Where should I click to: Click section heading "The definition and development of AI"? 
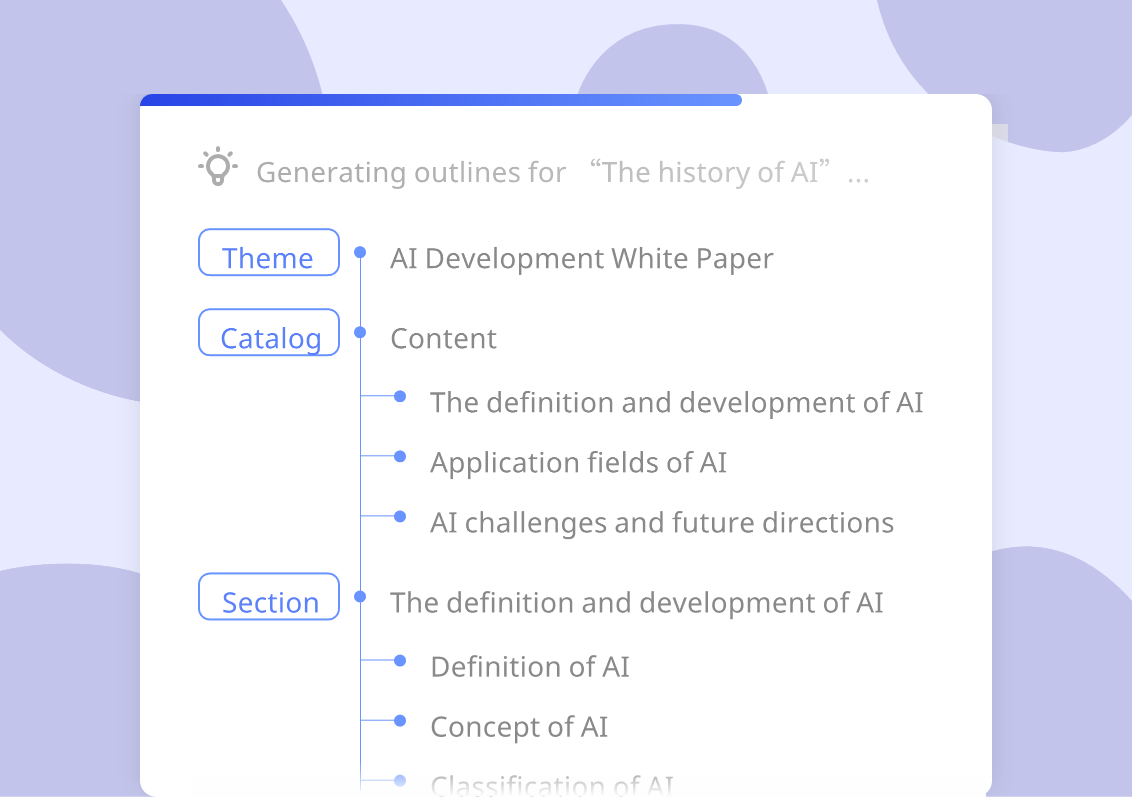[637, 603]
